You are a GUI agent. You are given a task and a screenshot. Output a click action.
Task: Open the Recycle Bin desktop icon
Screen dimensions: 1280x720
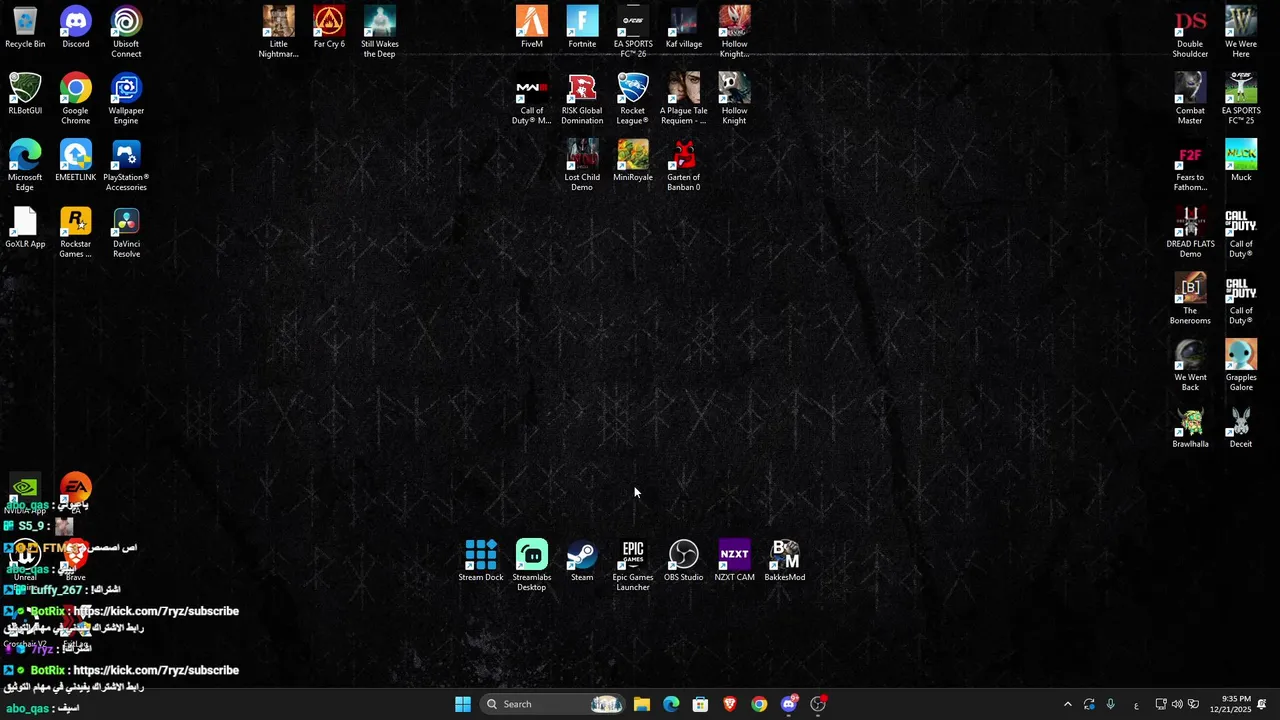(25, 28)
